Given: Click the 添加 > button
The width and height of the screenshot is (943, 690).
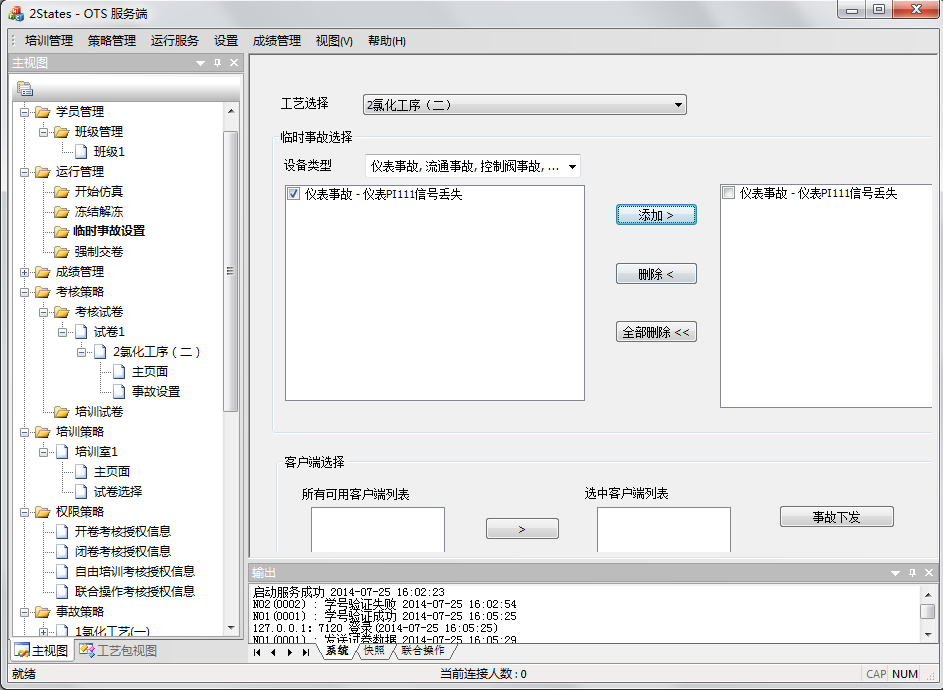Looking at the screenshot, I should (x=656, y=215).
